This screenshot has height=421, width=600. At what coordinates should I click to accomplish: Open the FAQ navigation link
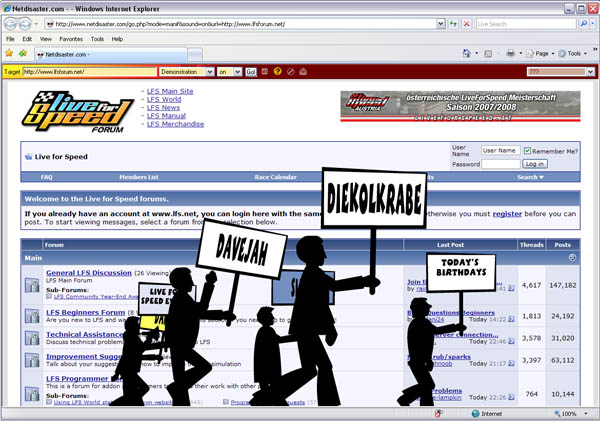(x=46, y=177)
